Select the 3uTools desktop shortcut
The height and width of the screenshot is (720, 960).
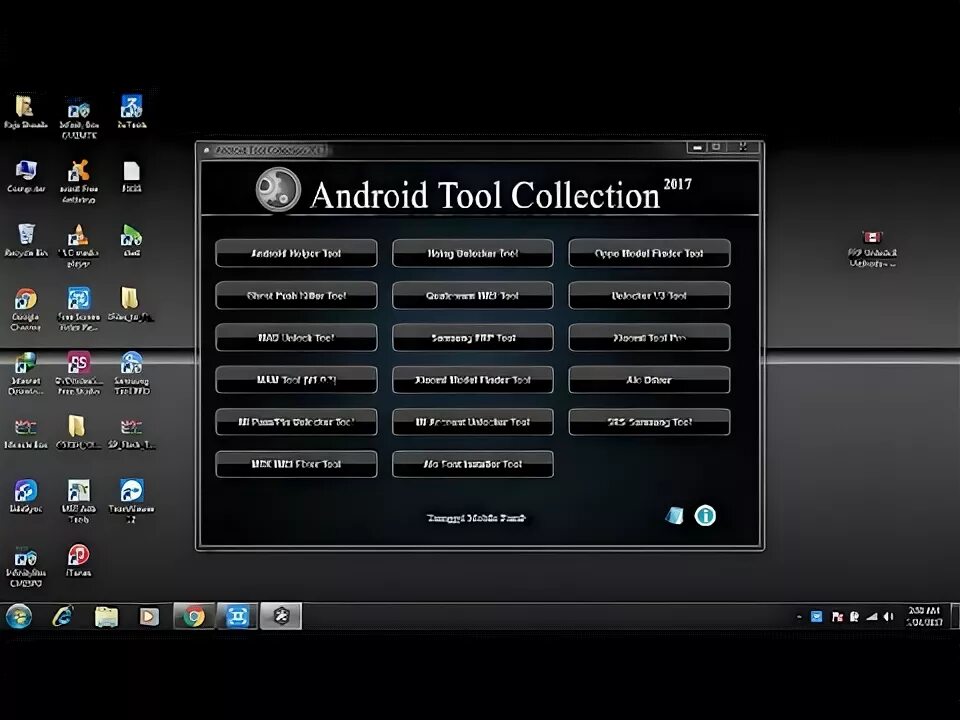[131, 111]
